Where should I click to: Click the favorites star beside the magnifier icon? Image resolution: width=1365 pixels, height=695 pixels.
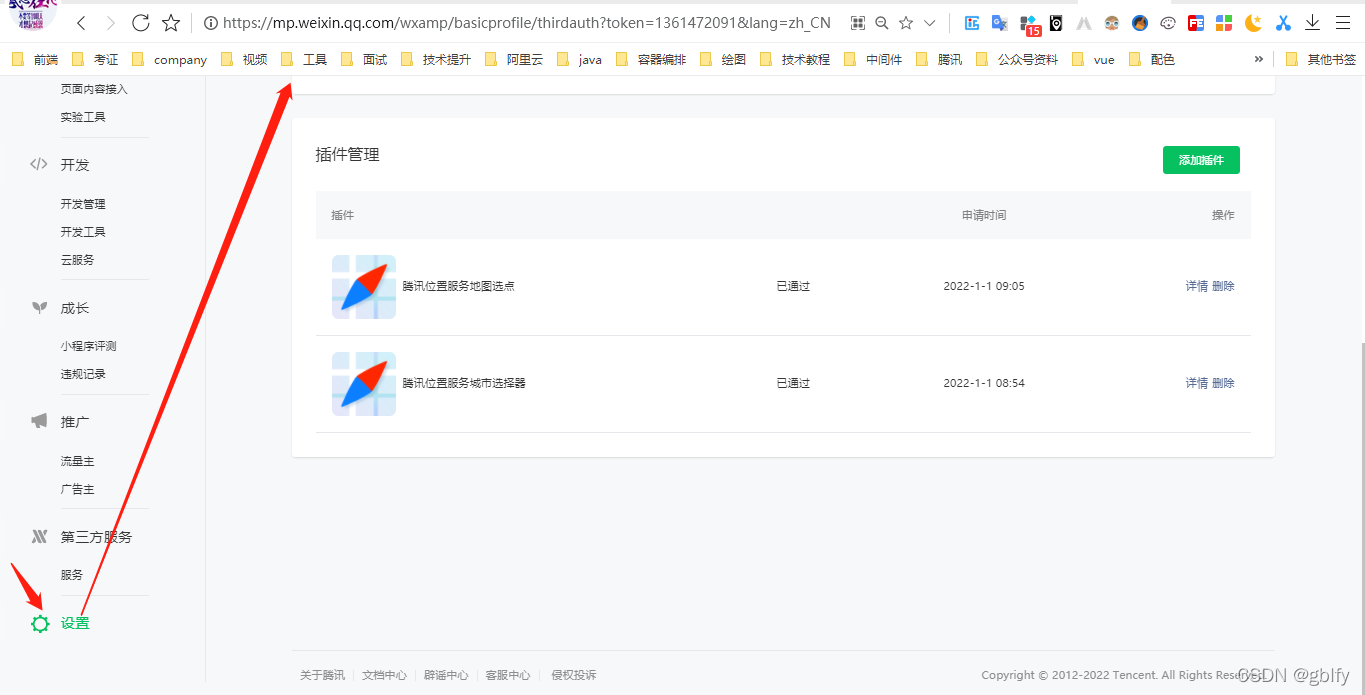906,22
